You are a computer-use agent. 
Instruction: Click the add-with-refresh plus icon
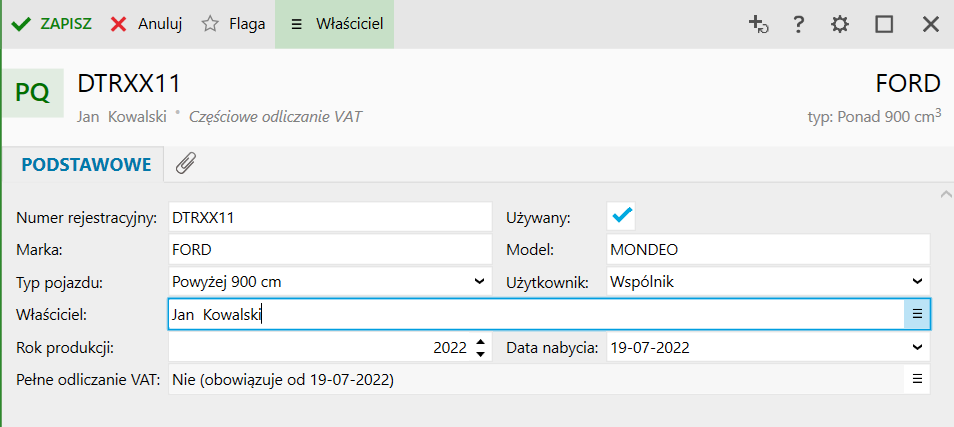coord(758,25)
